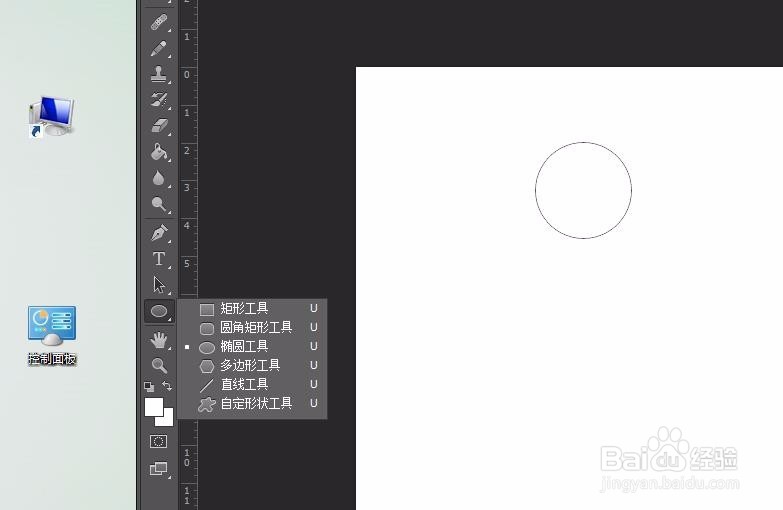Select the Path Selection arrow tool
The width and height of the screenshot is (783, 510).
159,285
